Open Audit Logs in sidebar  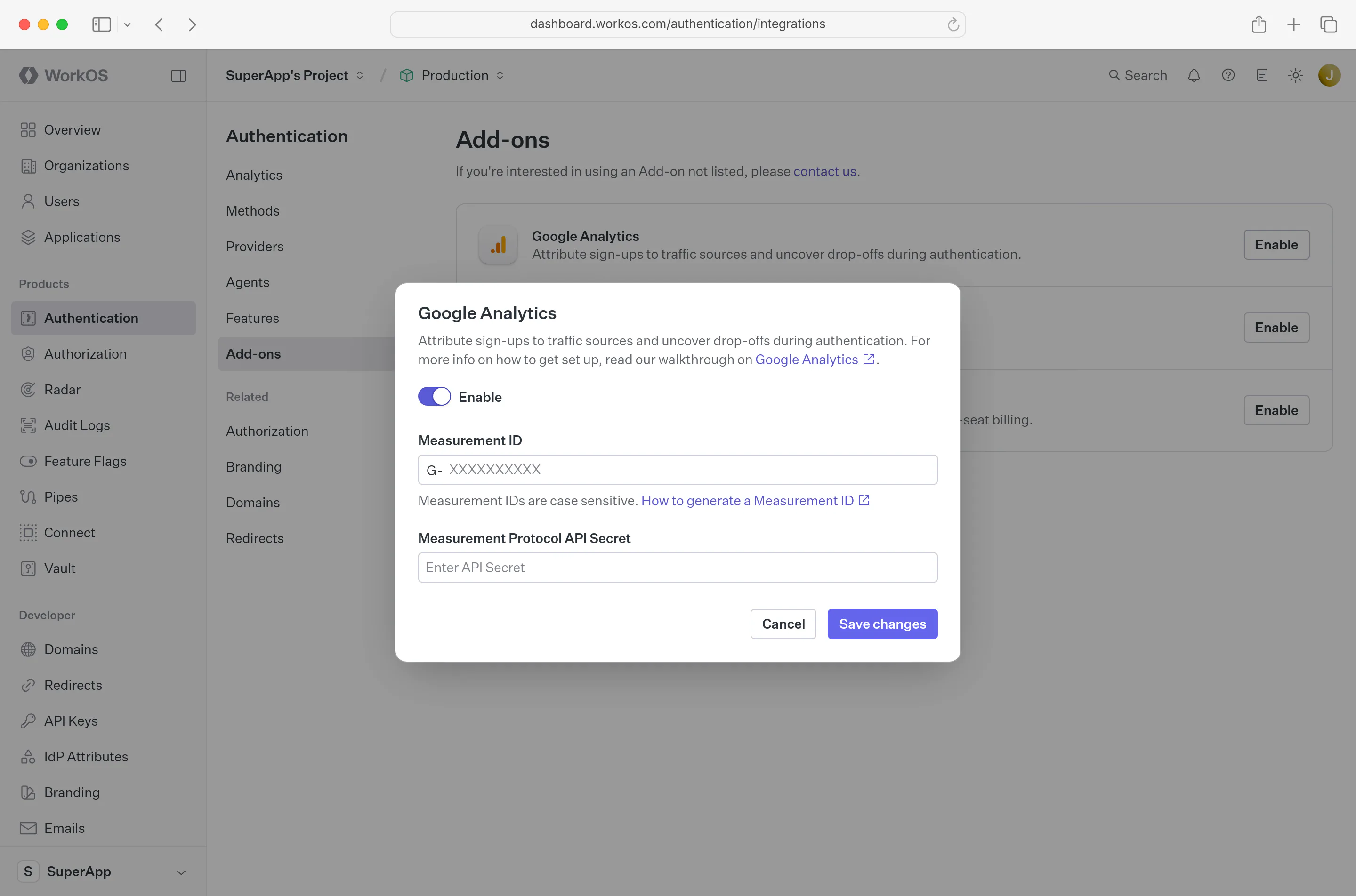tap(104, 425)
